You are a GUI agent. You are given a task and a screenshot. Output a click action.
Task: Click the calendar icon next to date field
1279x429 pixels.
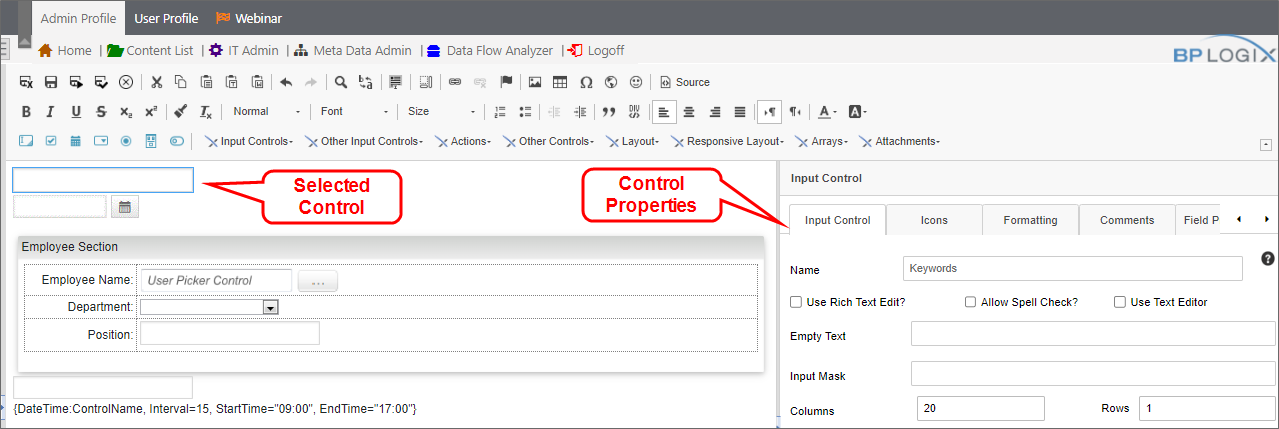(x=125, y=207)
